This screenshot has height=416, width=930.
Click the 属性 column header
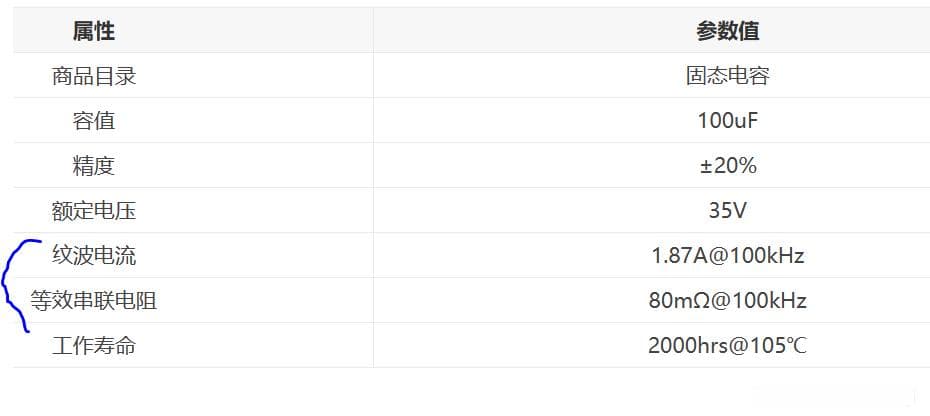pos(94,31)
